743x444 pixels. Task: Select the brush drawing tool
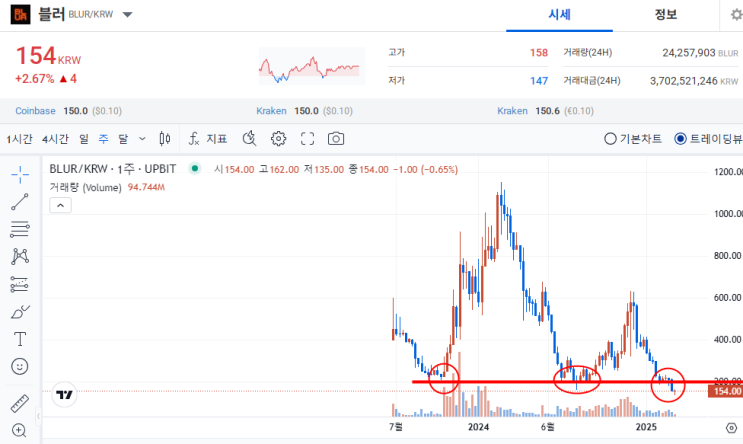(20, 312)
